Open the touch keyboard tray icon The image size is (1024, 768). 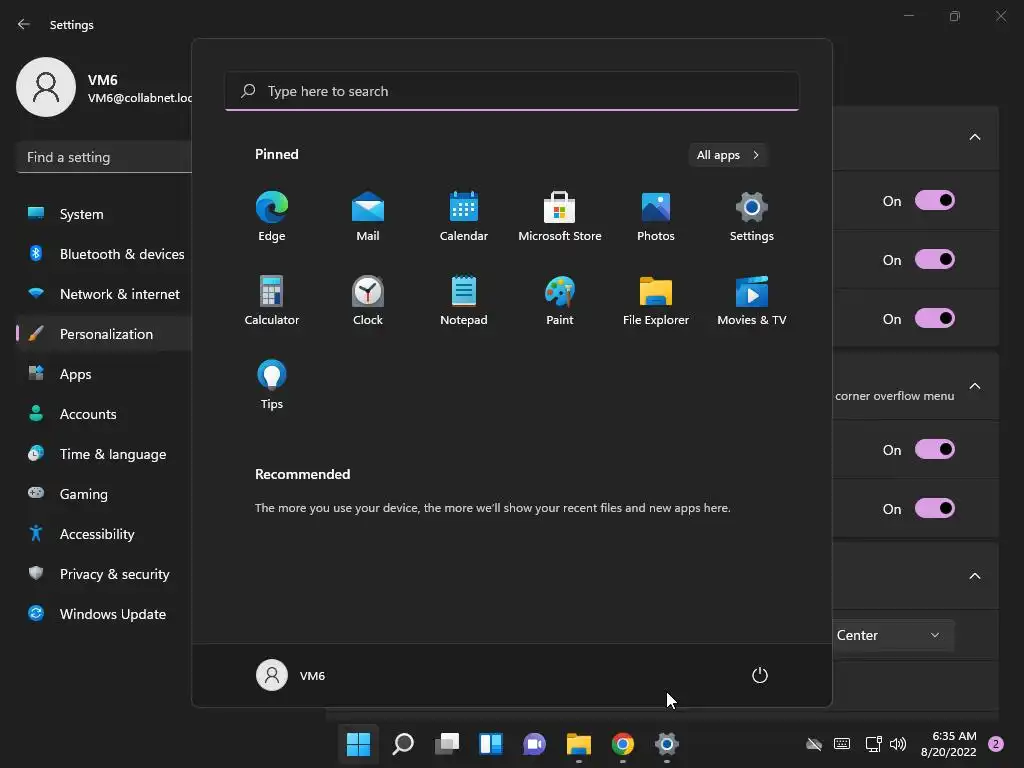[842, 744]
